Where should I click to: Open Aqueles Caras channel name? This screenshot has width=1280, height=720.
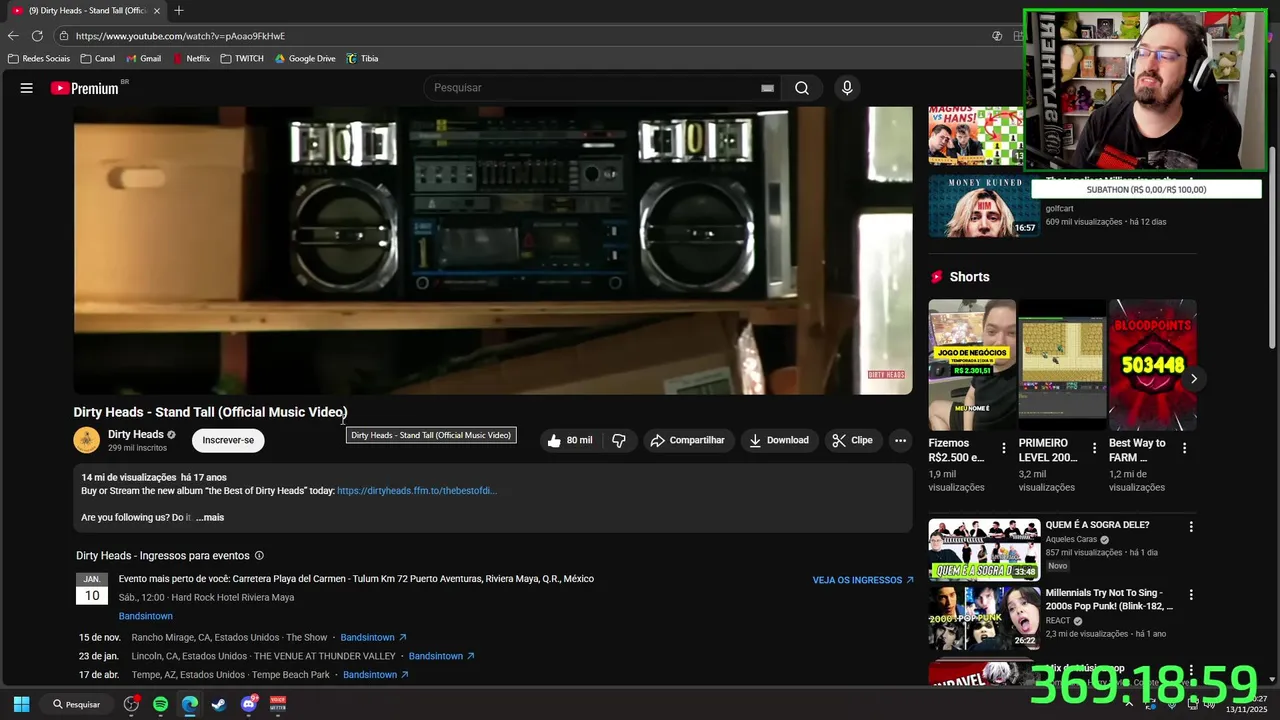[1071, 539]
